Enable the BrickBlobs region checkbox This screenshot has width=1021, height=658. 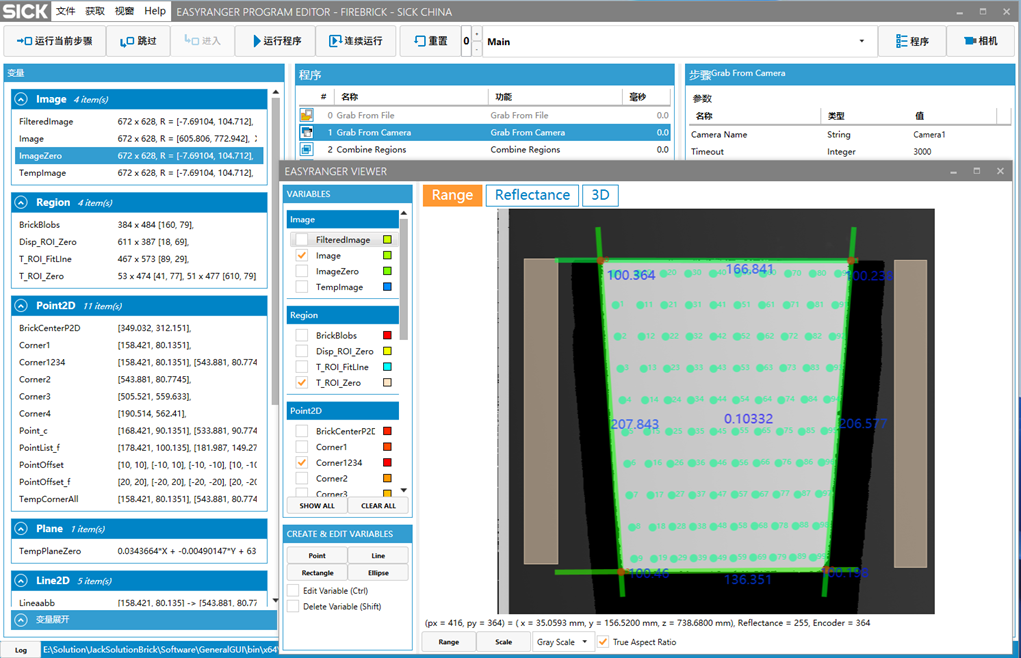point(301,335)
